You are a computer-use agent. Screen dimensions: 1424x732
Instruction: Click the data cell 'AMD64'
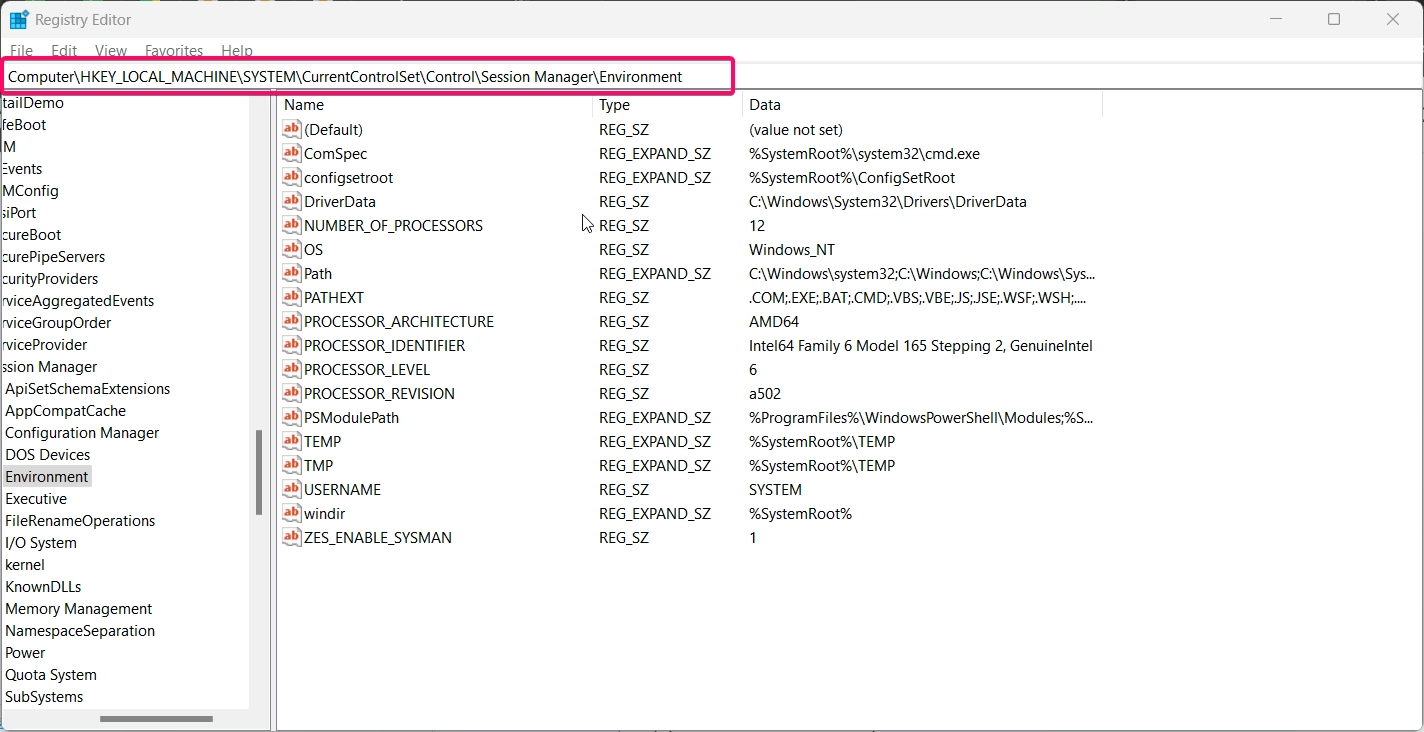click(x=774, y=321)
